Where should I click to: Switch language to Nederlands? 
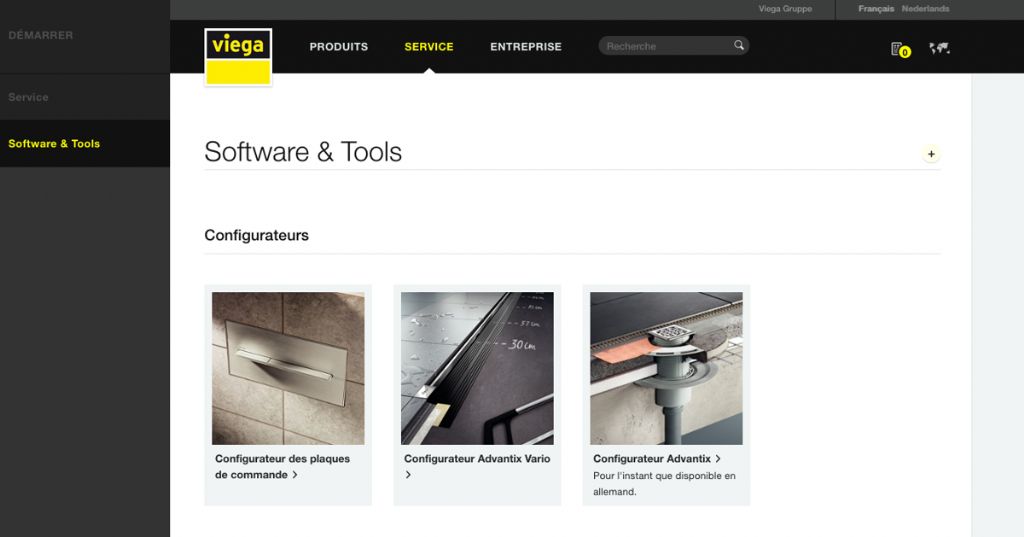pyautogui.click(x=925, y=9)
